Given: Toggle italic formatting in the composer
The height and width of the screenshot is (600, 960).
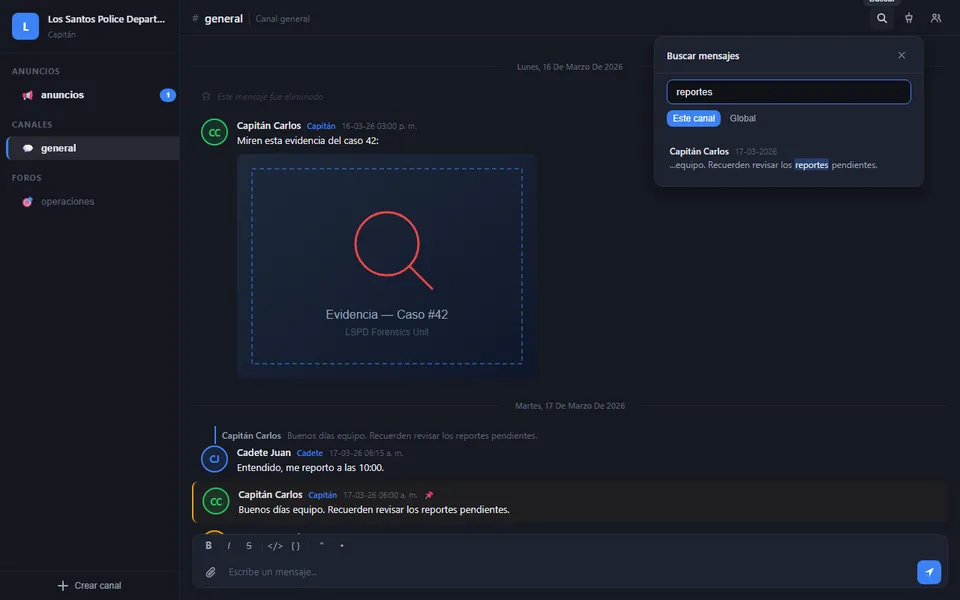Looking at the screenshot, I should pyautogui.click(x=229, y=546).
